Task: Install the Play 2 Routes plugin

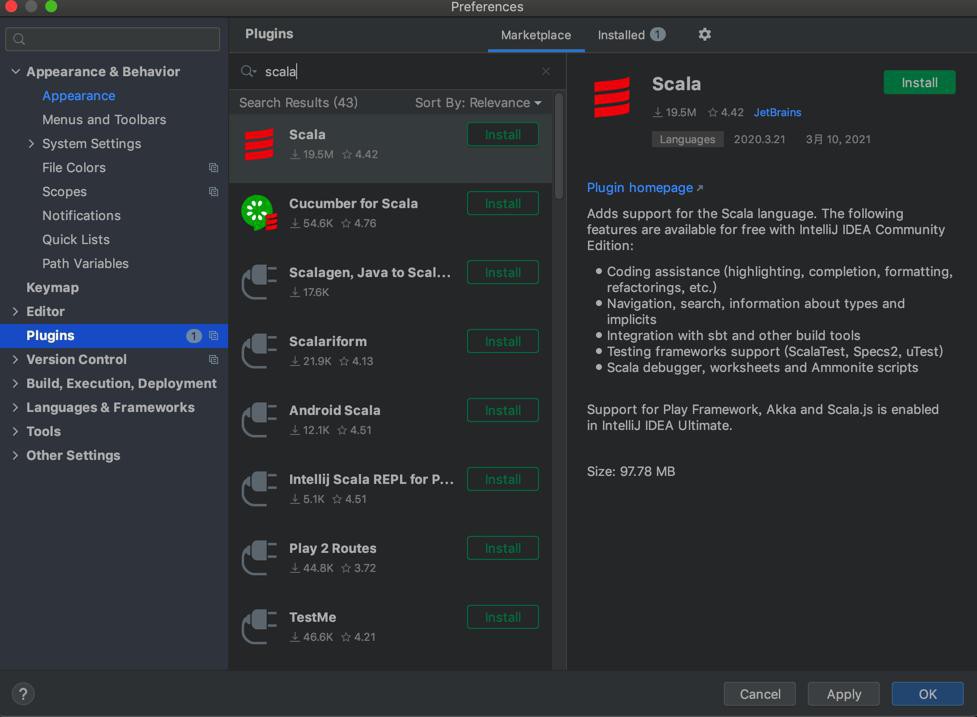Action: [x=503, y=548]
